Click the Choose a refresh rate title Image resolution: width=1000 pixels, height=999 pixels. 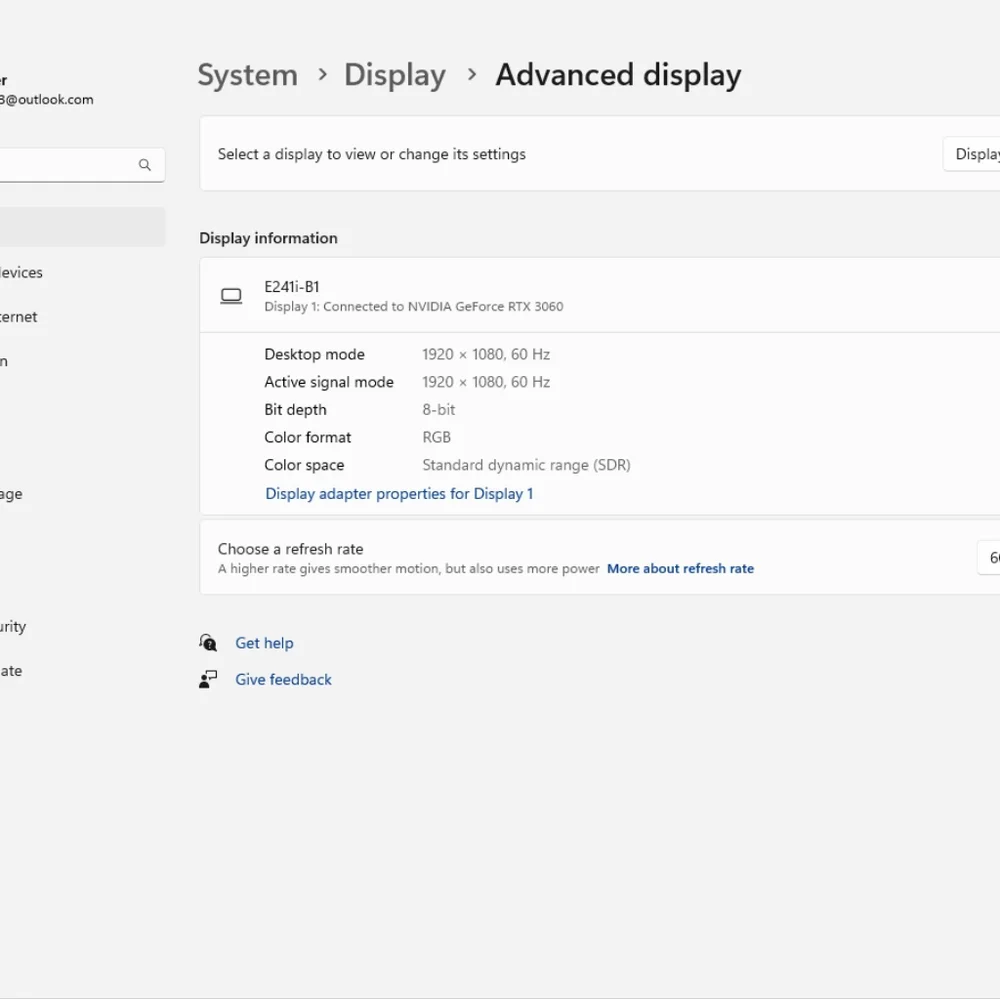pos(290,549)
